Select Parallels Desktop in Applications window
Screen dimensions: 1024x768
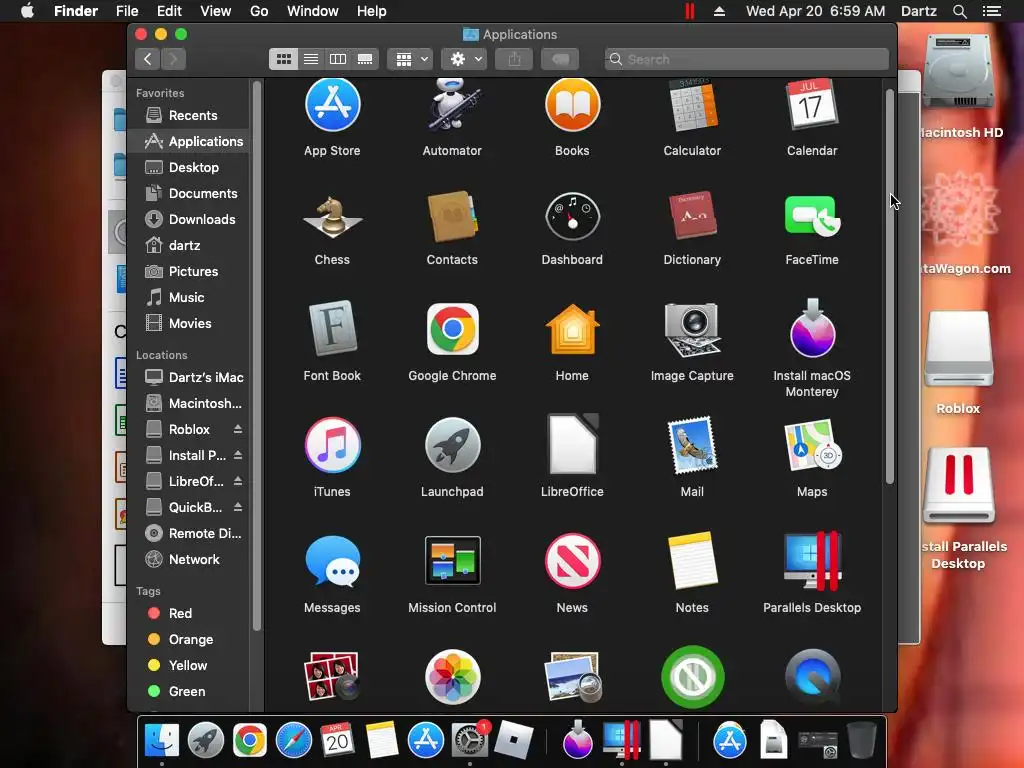[x=812, y=561]
